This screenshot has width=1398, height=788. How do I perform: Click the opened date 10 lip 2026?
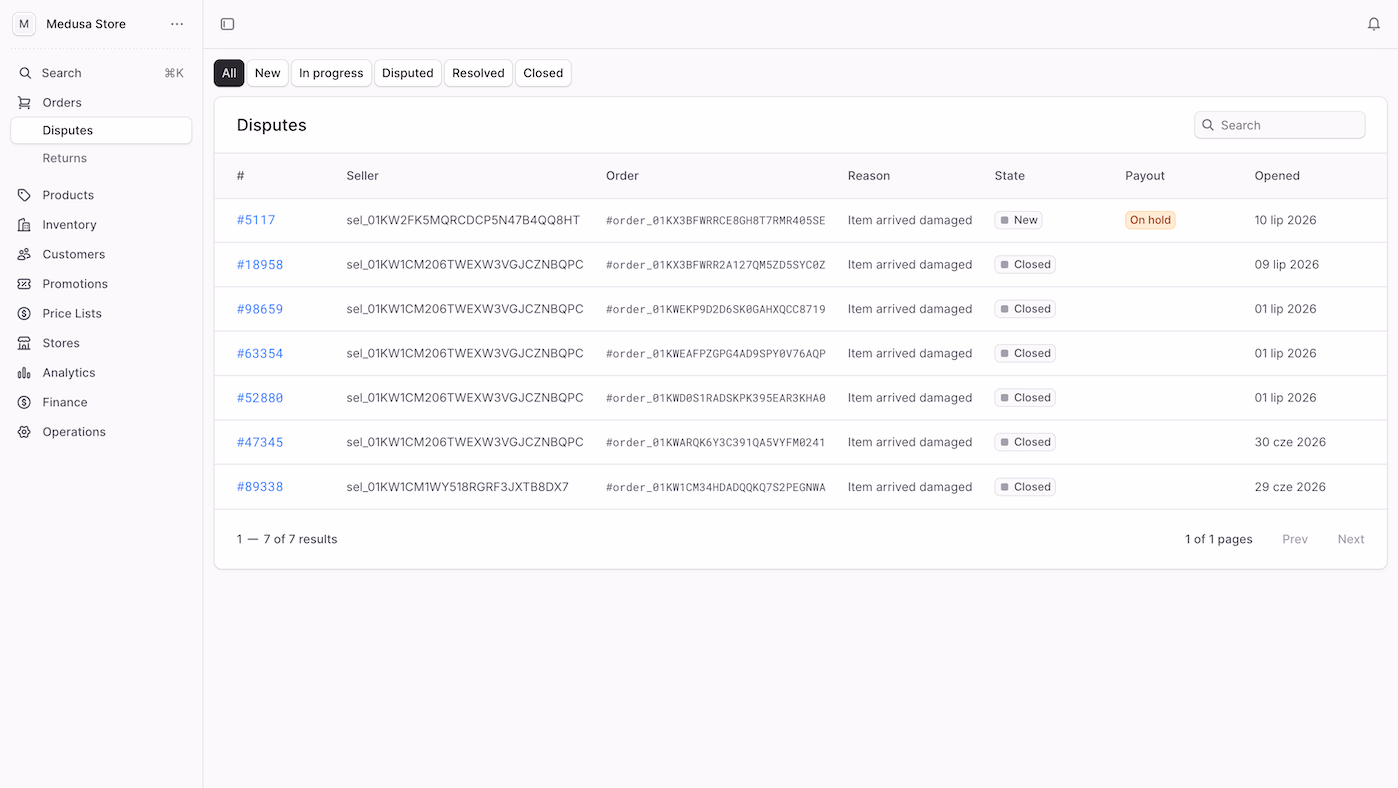point(1285,220)
